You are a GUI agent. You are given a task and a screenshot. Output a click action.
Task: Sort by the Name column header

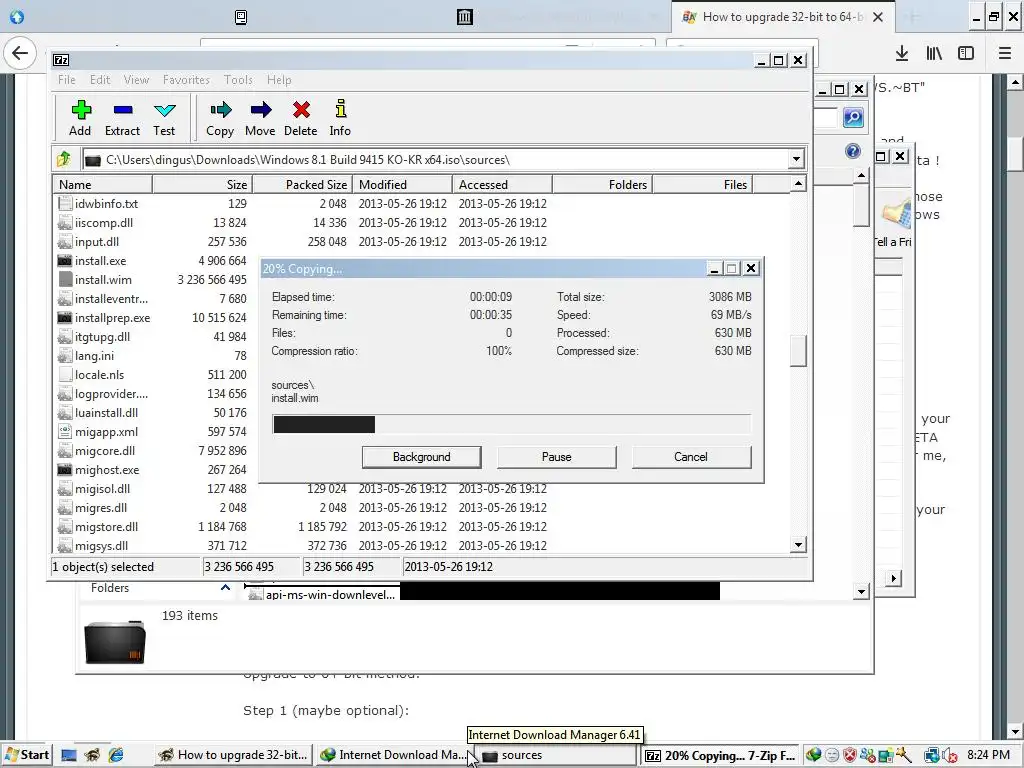click(x=103, y=185)
